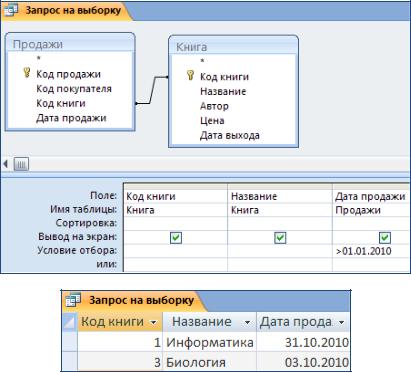Click the Книга table title bar
The height and width of the screenshot is (372, 411).
point(233,46)
